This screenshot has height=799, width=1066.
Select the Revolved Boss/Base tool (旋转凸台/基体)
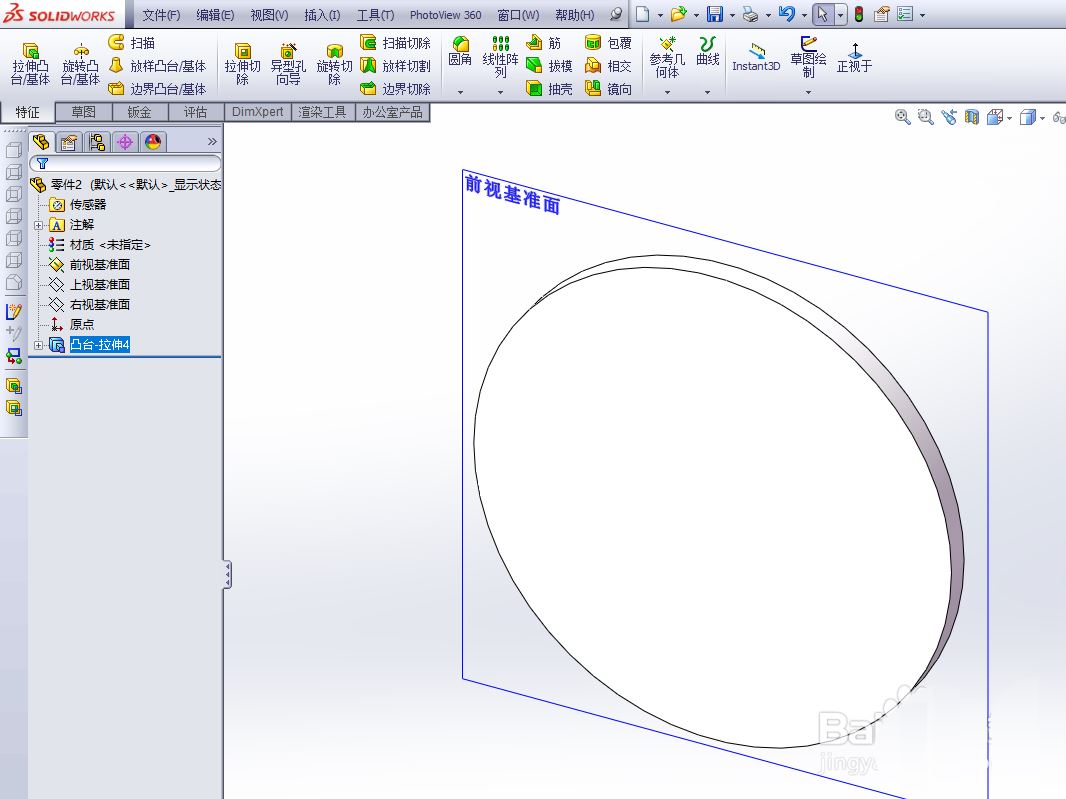click(80, 63)
